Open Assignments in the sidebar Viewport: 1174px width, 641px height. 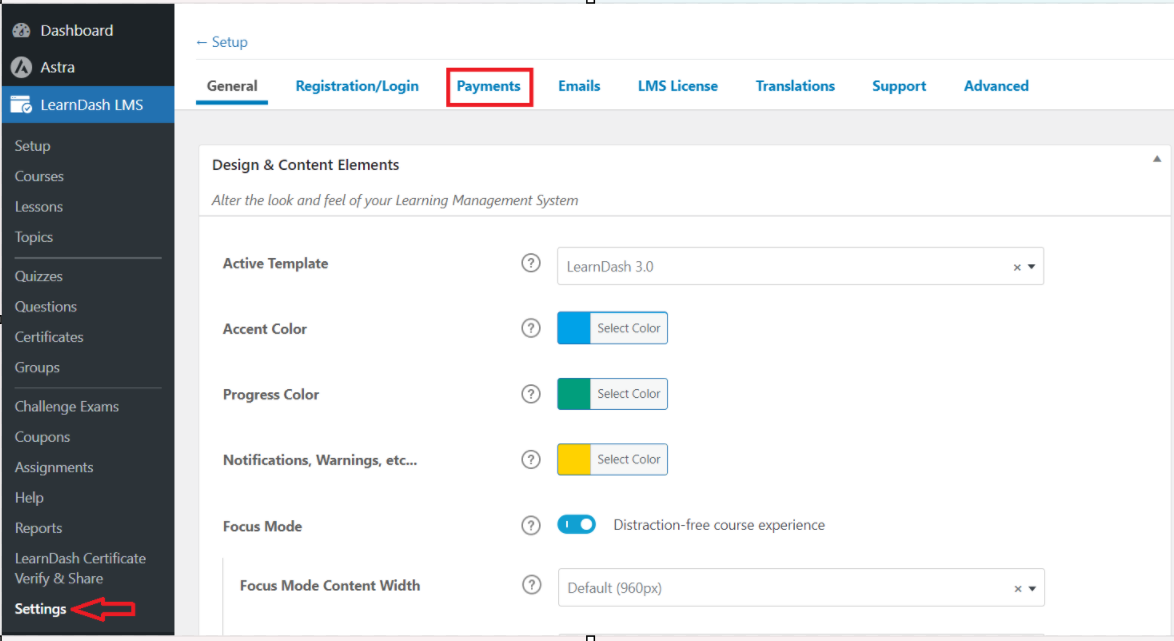click(x=54, y=467)
